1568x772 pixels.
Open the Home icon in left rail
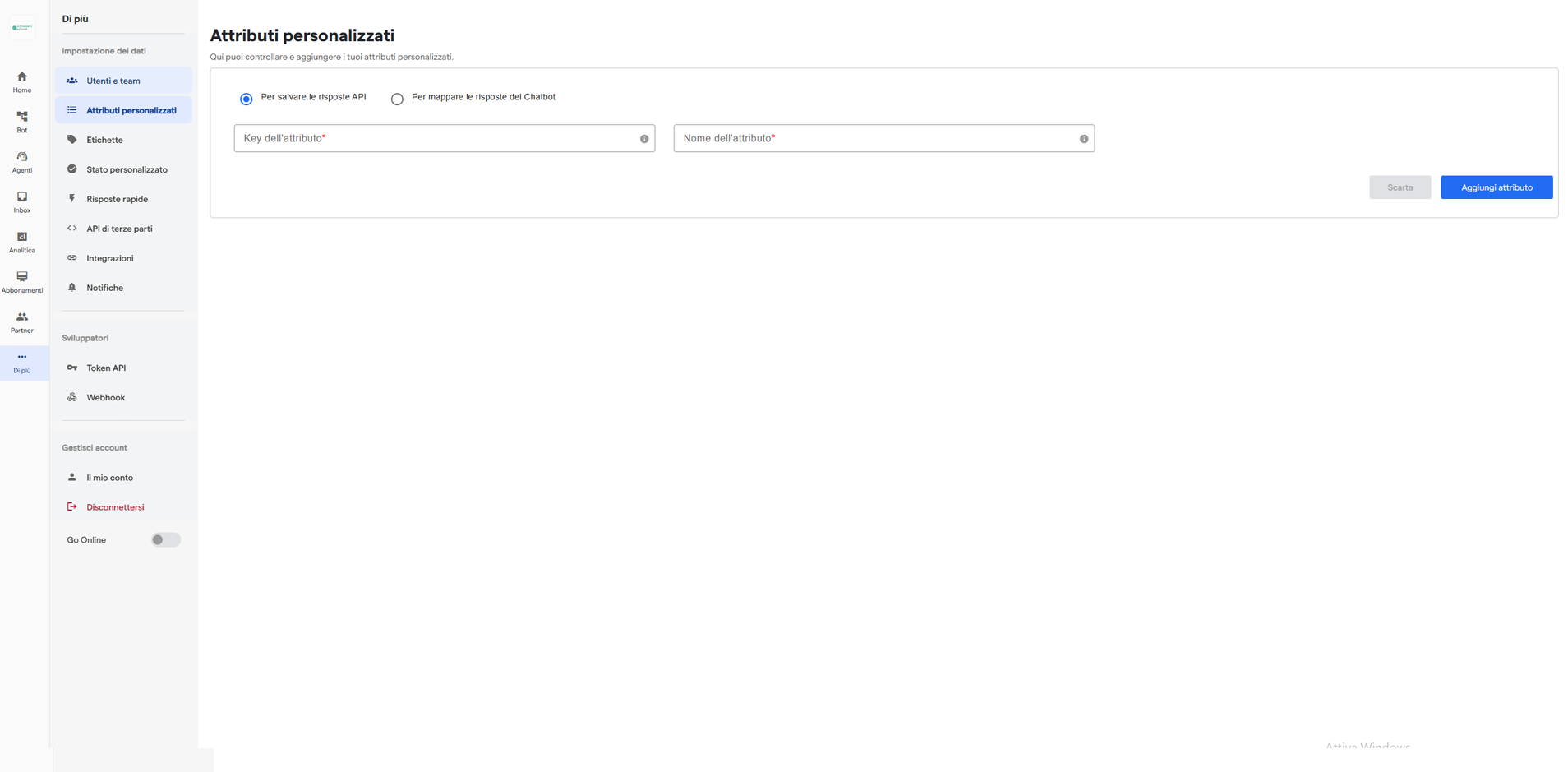[22, 77]
